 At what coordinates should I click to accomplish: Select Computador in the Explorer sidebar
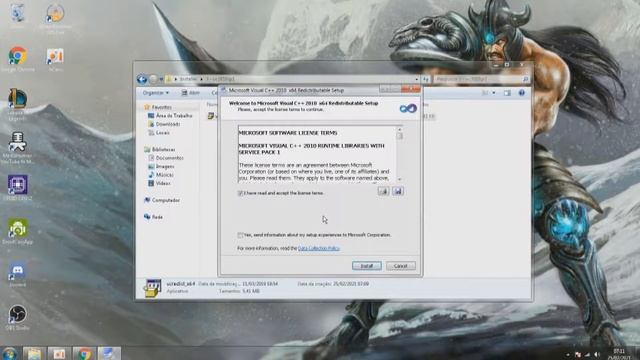162,200
